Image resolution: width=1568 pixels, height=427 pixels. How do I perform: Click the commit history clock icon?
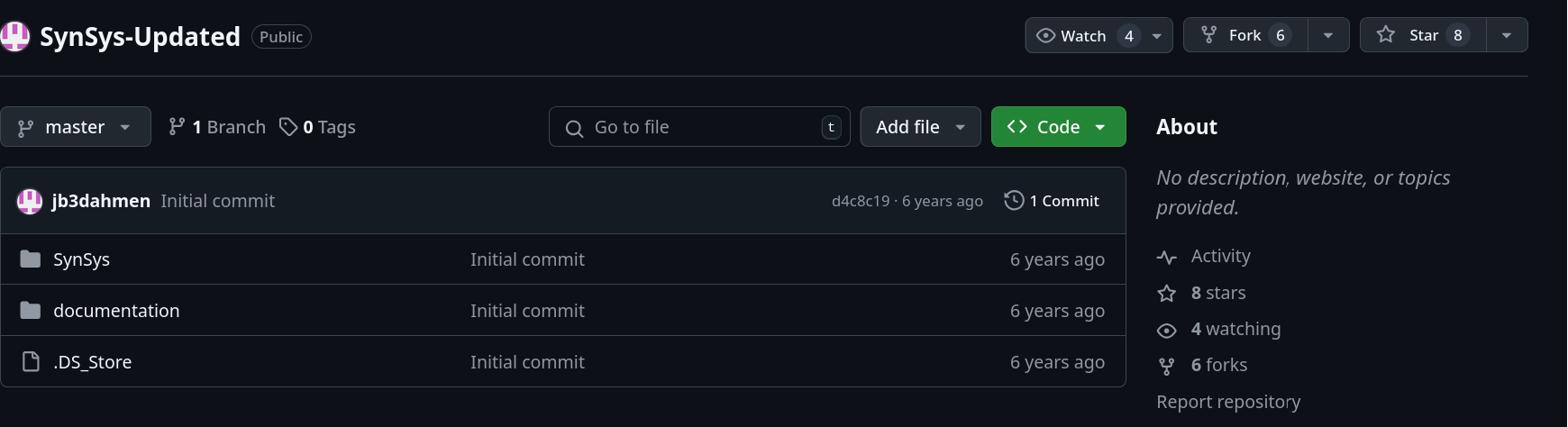(x=1014, y=201)
